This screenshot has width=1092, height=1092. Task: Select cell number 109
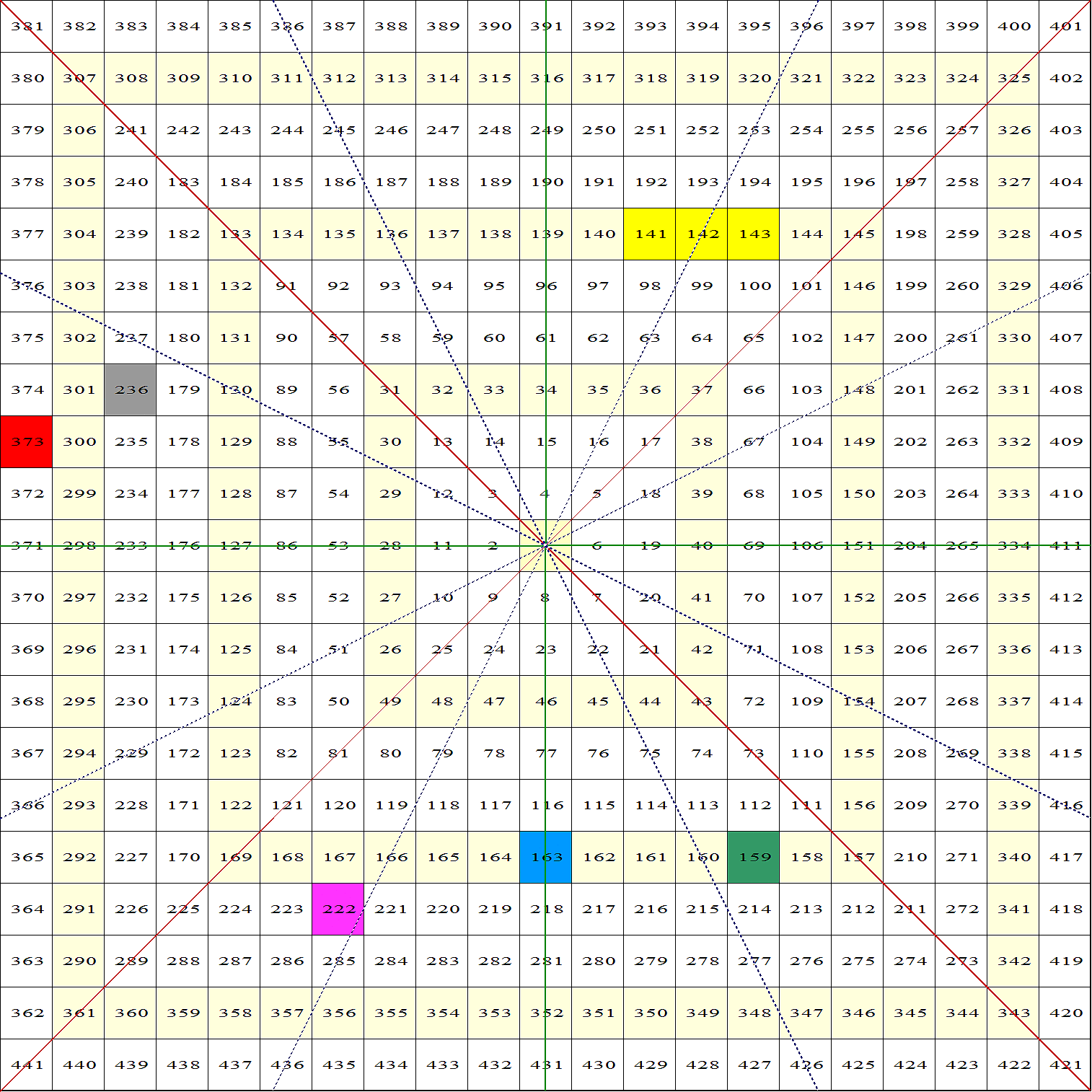pyautogui.click(x=805, y=701)
